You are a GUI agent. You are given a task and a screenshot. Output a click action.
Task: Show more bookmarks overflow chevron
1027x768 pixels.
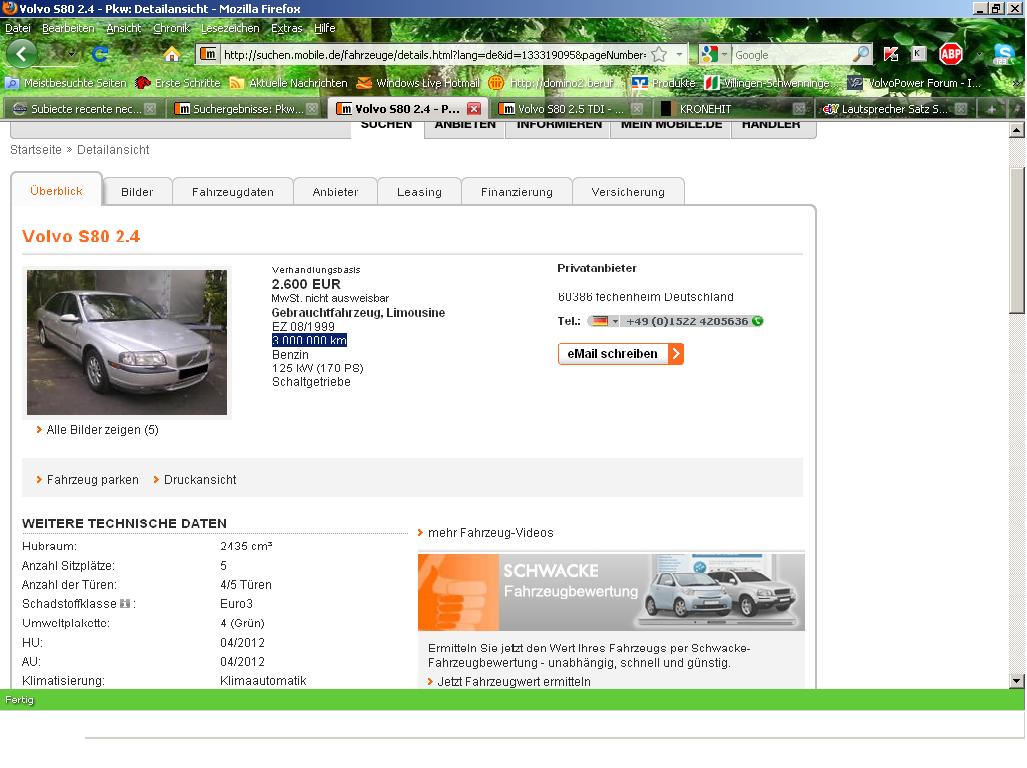click(1016, 83)
